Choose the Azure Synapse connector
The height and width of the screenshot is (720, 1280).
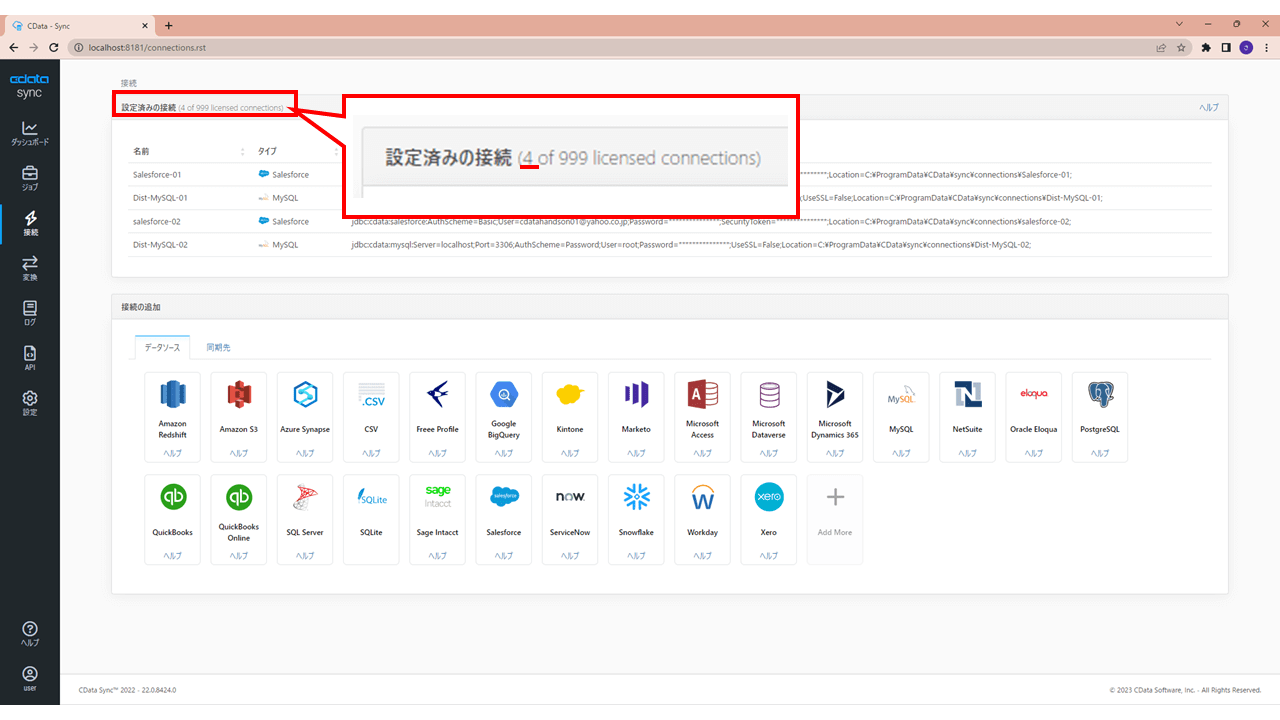click(305, 417)
